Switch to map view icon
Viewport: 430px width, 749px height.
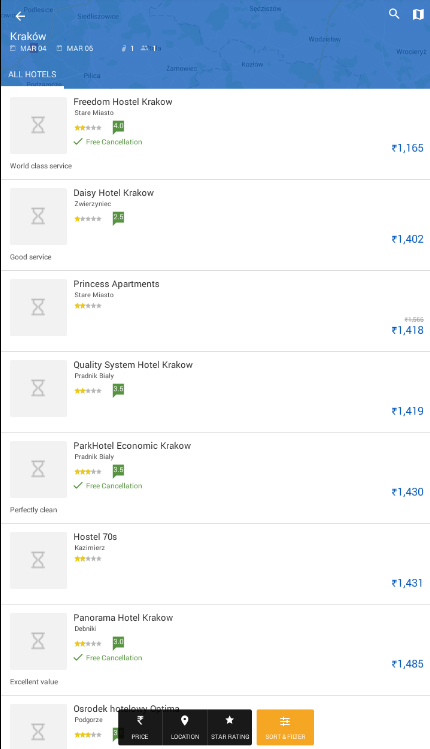(x=418, y=14)
